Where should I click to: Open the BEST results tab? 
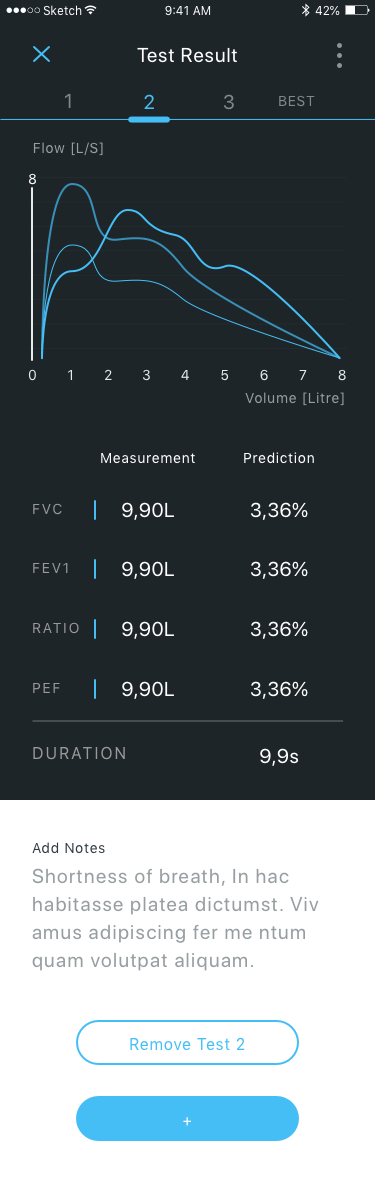[296, 102]
